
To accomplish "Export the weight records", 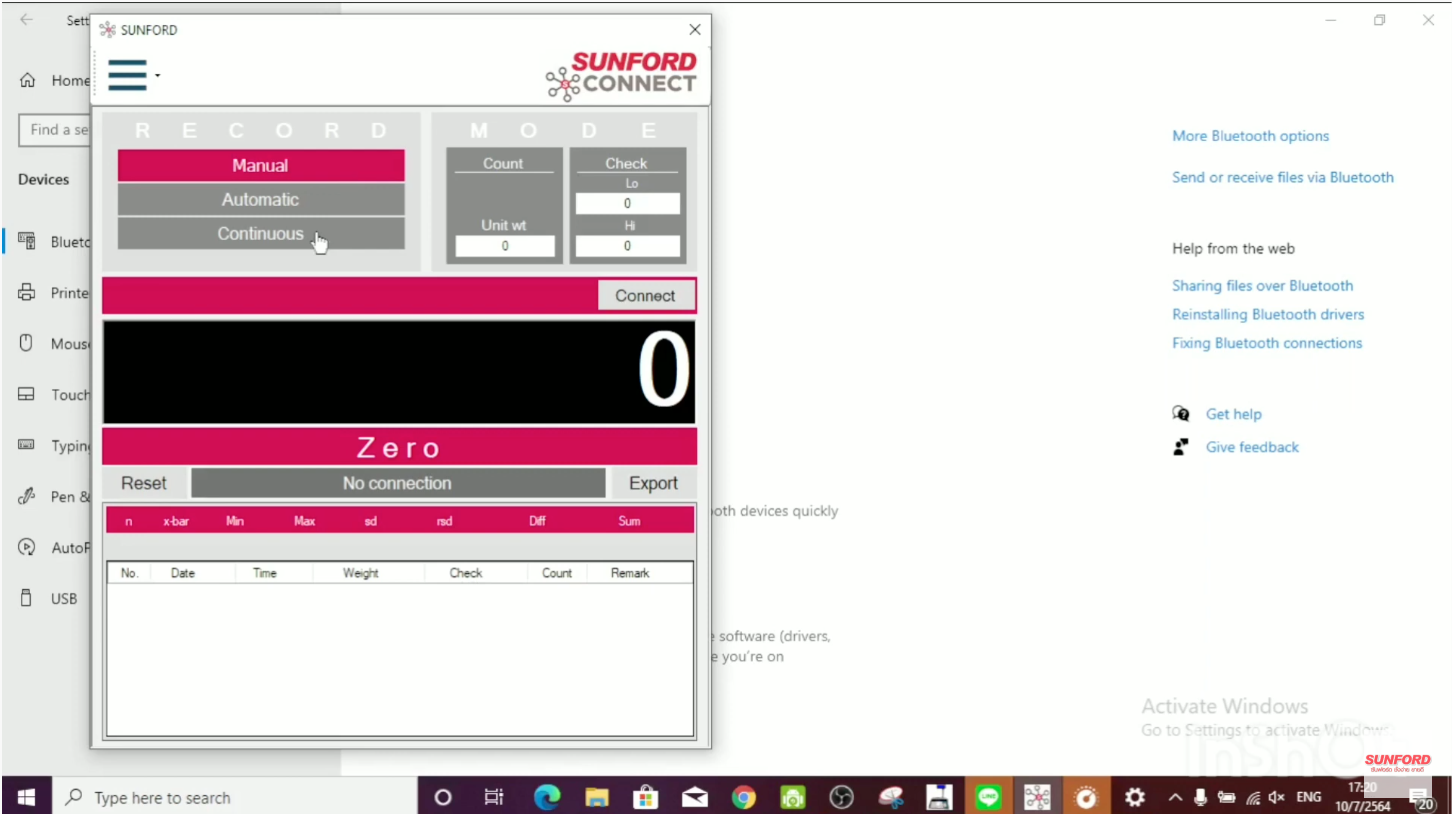I will click(x=653, y=483).
